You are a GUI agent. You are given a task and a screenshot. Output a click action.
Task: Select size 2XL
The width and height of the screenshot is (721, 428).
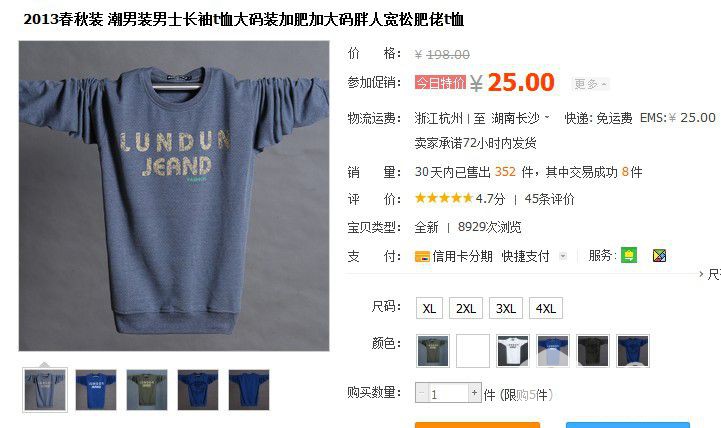pos(466,308)
